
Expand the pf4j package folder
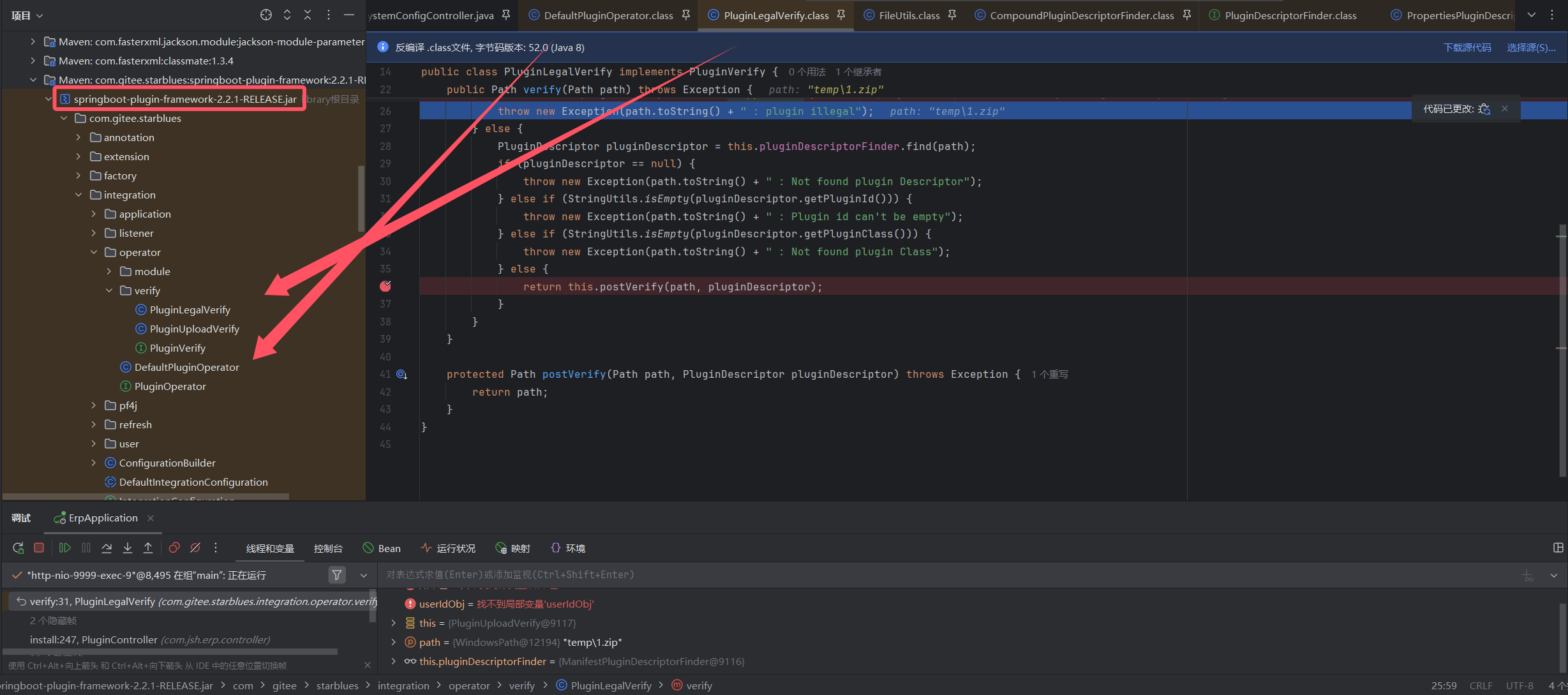[x=94, y=405]
